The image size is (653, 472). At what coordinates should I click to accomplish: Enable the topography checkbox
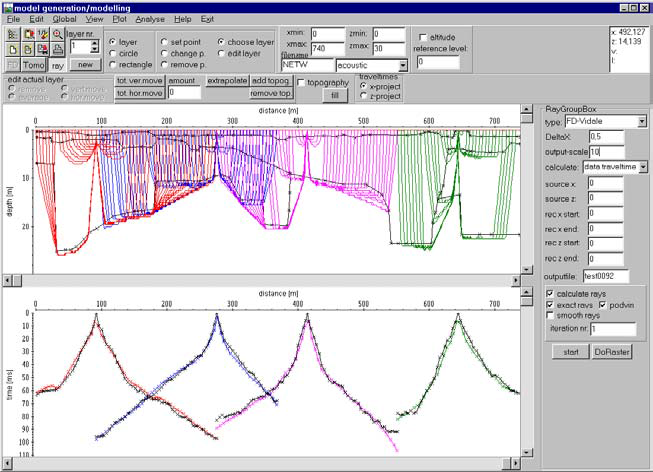click(302, 82)
